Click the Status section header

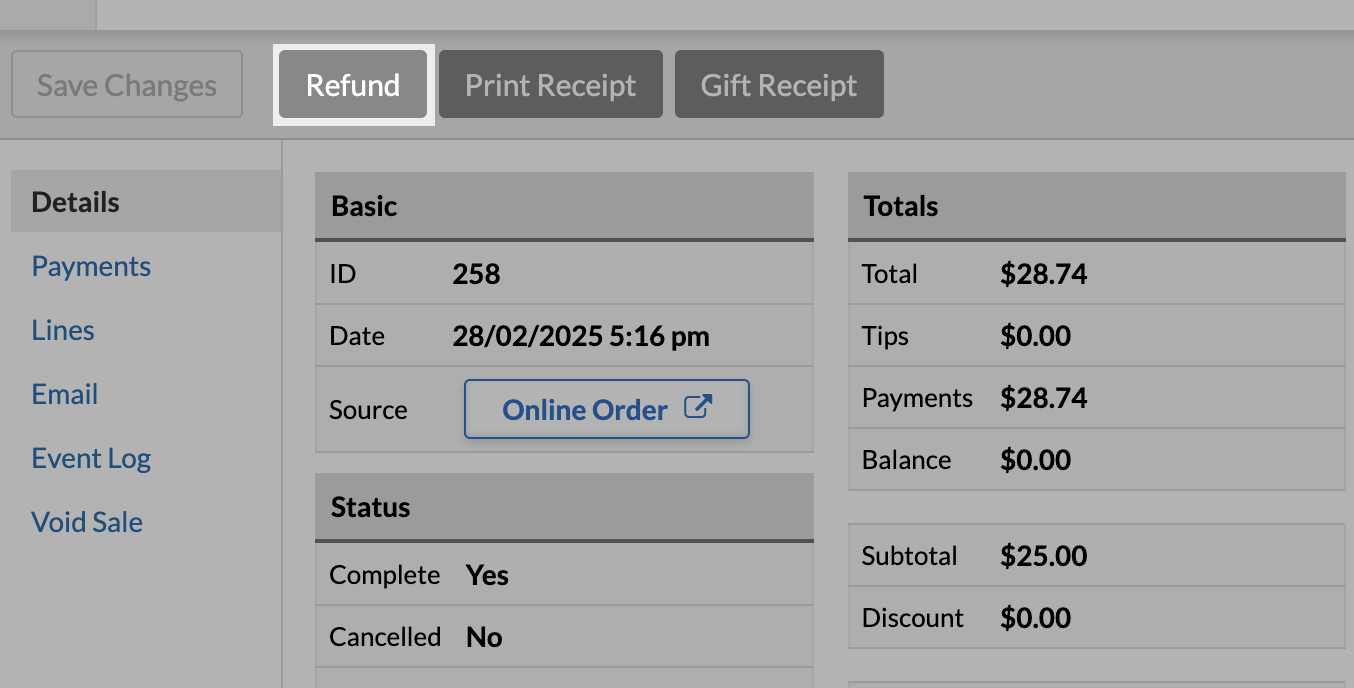pyautogui.click(x=564, y=507)
